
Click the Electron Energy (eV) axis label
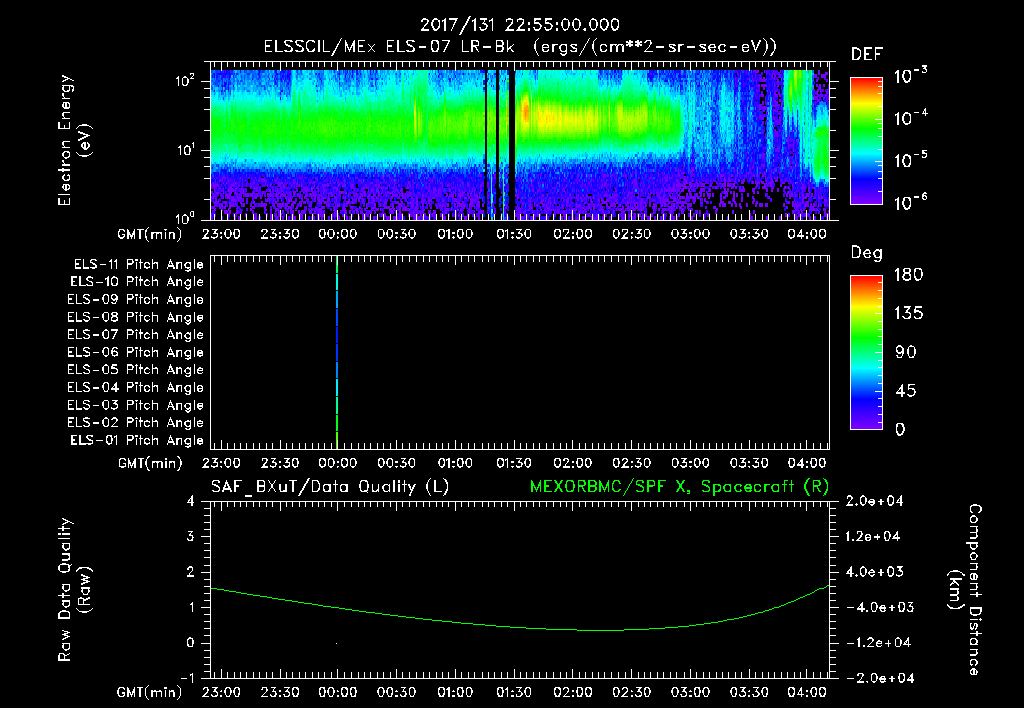74,140
